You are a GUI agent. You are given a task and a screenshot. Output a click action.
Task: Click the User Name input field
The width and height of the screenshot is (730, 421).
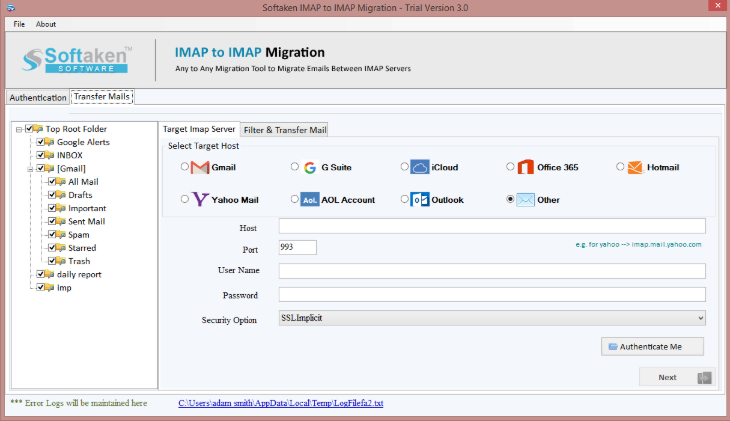pyautogui.click(x=492, y=271)
